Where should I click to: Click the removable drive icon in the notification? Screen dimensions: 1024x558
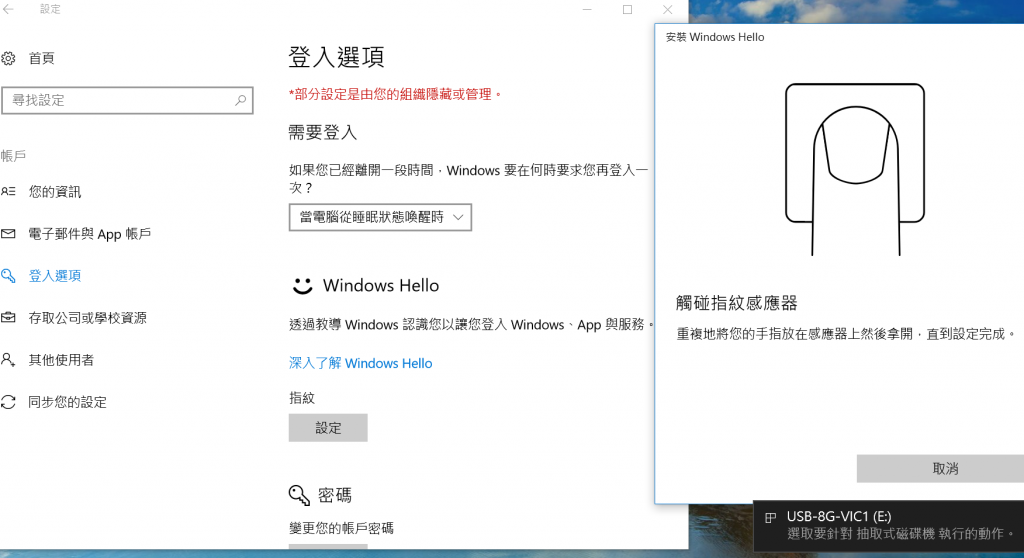coord(771,517)
